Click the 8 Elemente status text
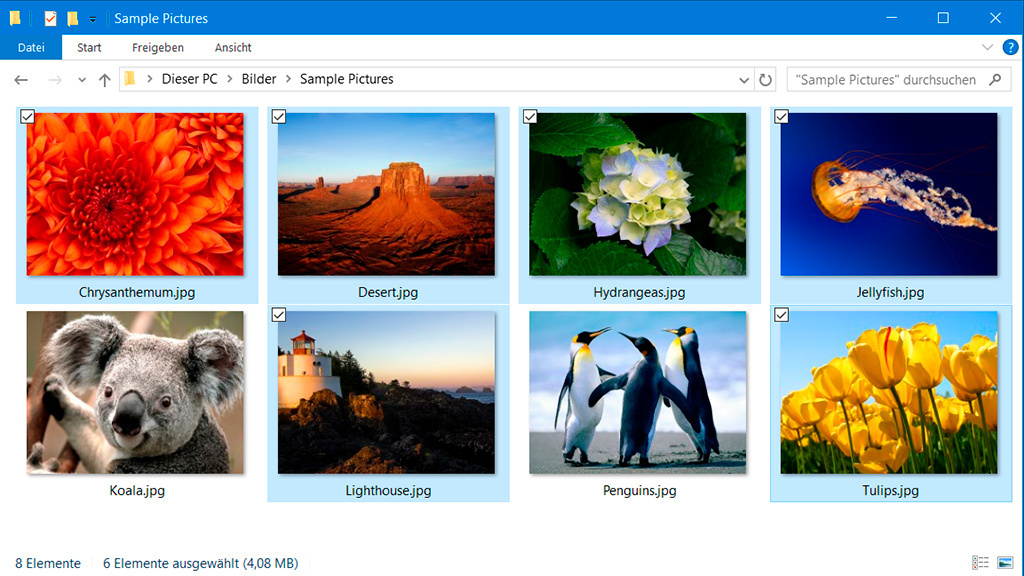The width and height of the screenshot is (1024, 576). coord(48,563)
